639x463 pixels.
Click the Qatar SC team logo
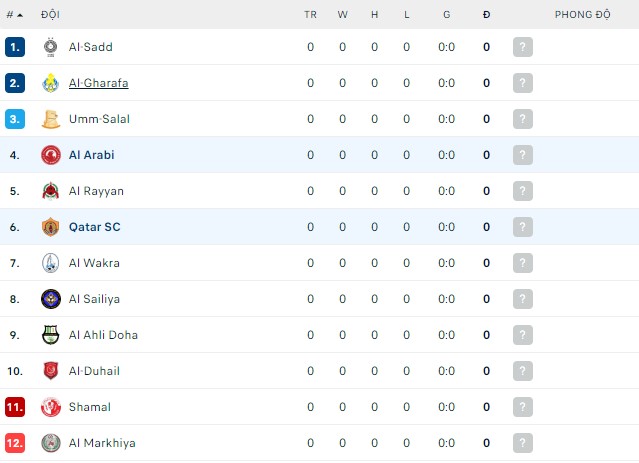[50, 227]
